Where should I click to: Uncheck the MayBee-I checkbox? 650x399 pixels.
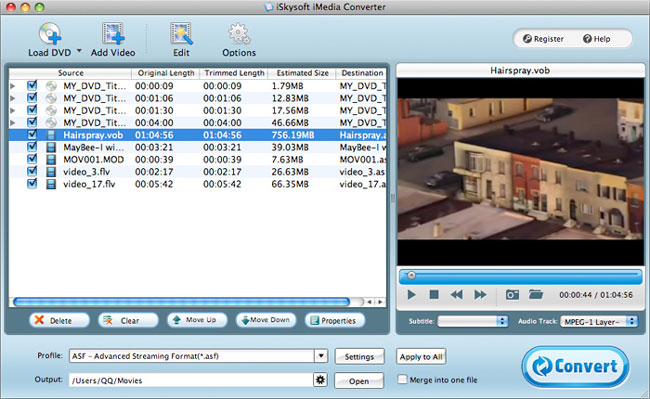[x=32, y=147]
